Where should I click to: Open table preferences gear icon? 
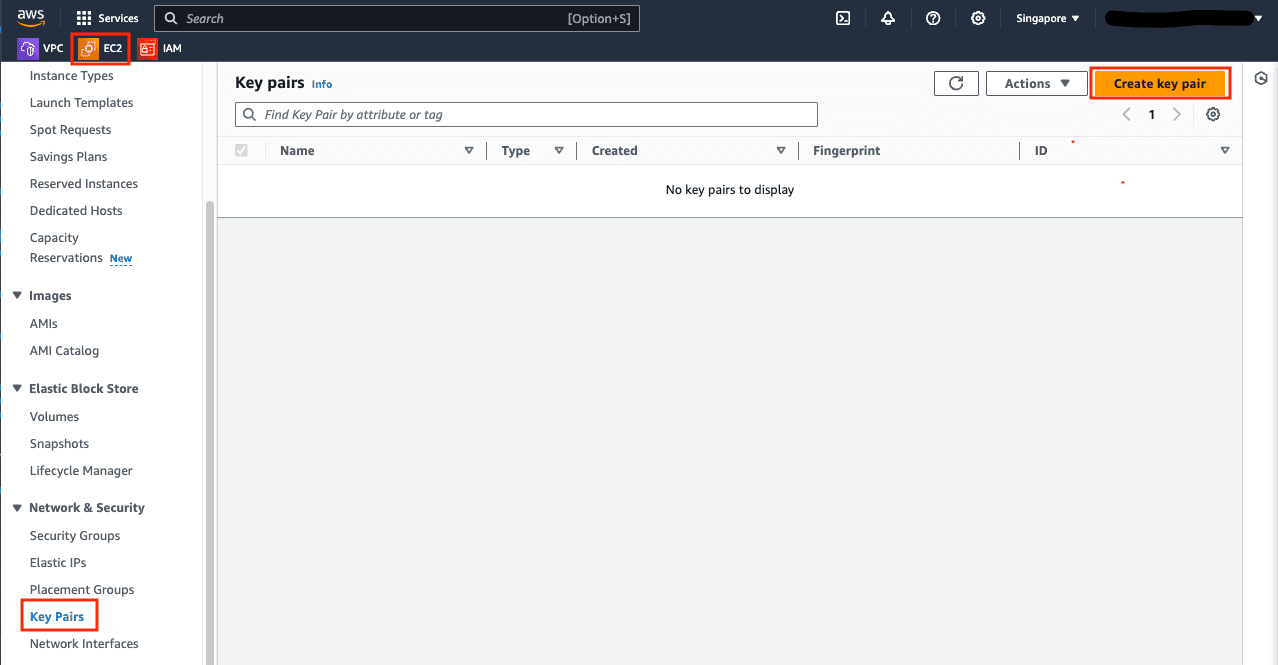1213,114
